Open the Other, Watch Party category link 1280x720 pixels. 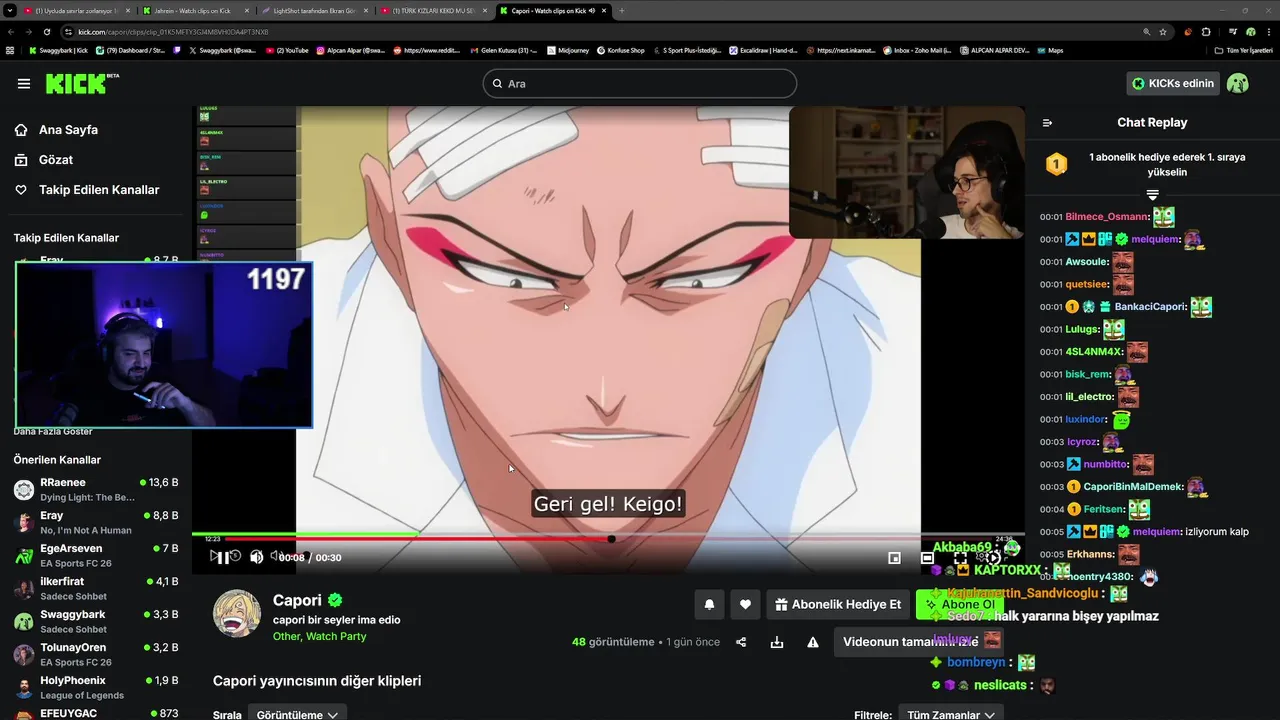tap(319, 636)
